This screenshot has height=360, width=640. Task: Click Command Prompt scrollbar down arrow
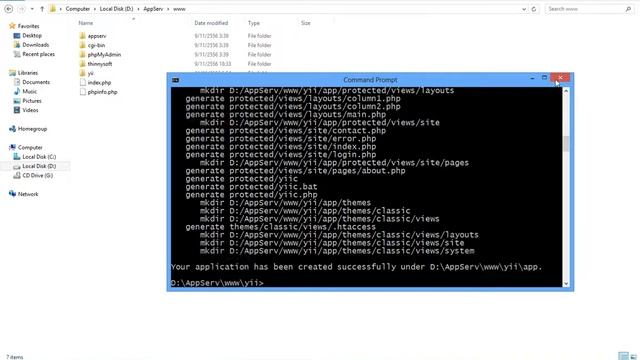pos(566,284)
